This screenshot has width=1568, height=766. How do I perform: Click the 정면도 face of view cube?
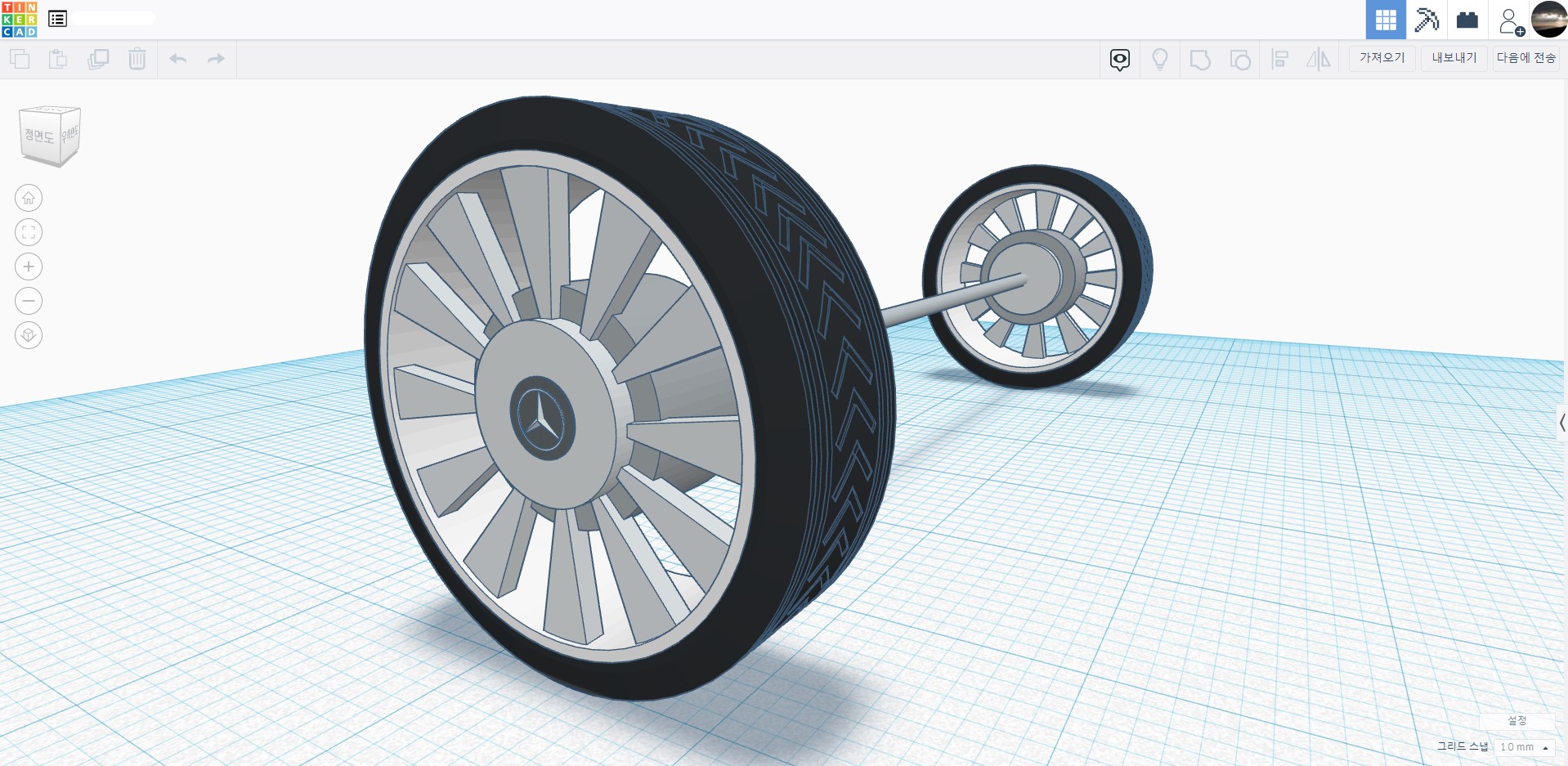pos(39,137)
